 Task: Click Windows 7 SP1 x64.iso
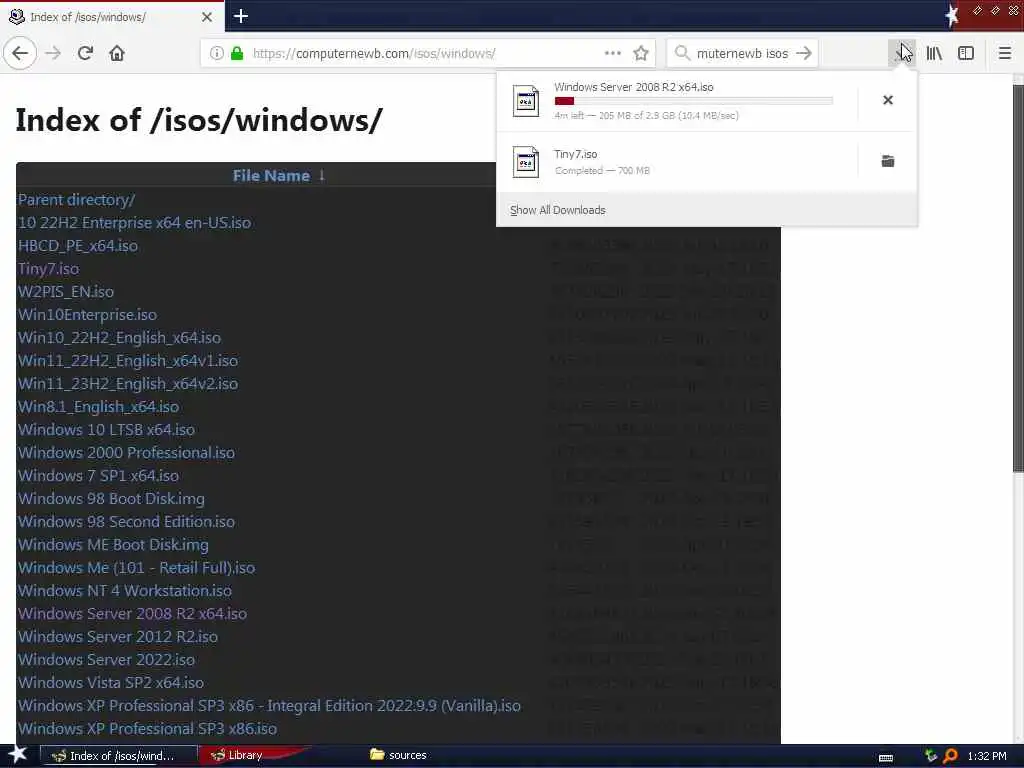tap(99, 475)
